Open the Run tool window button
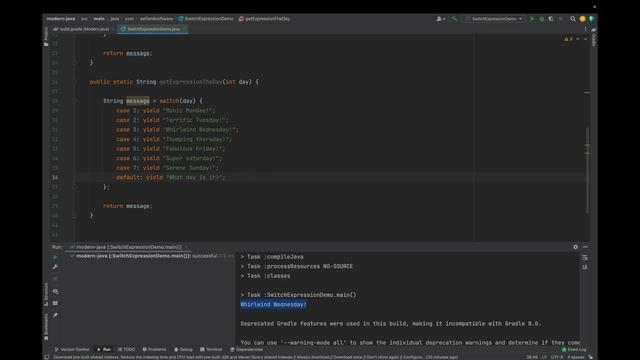The image size is (640, 360). click(104, 349)
